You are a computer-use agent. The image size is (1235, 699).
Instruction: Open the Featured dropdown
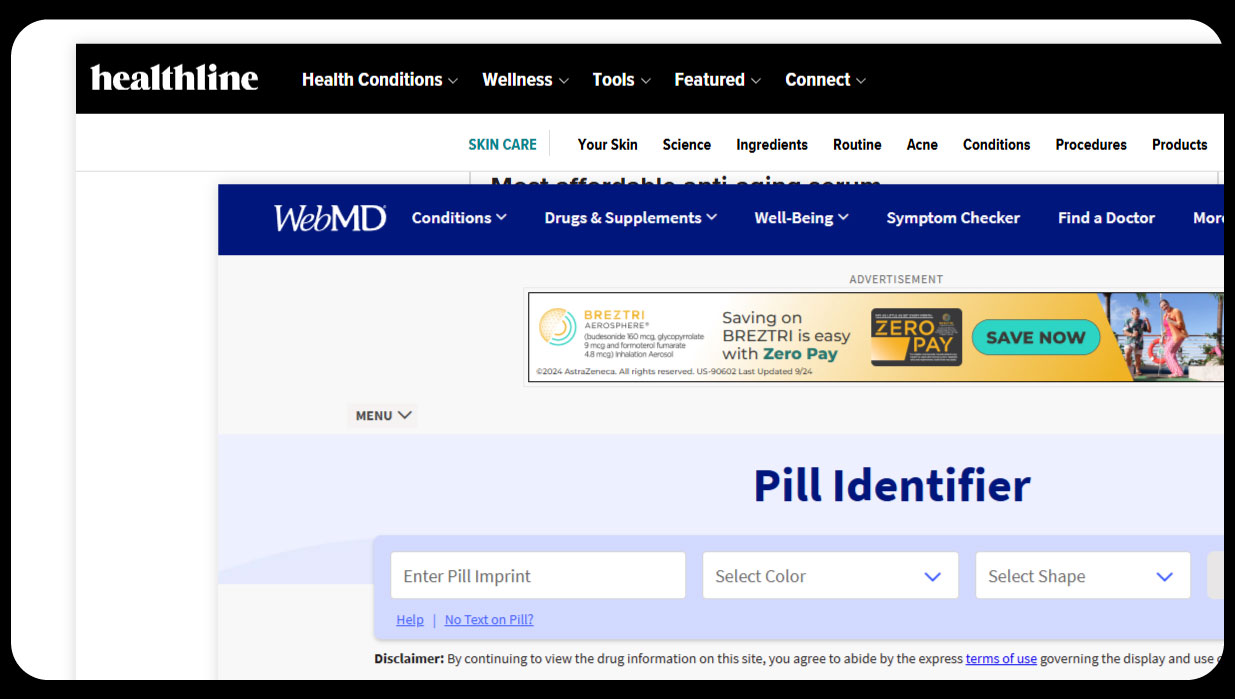[717, 80]
